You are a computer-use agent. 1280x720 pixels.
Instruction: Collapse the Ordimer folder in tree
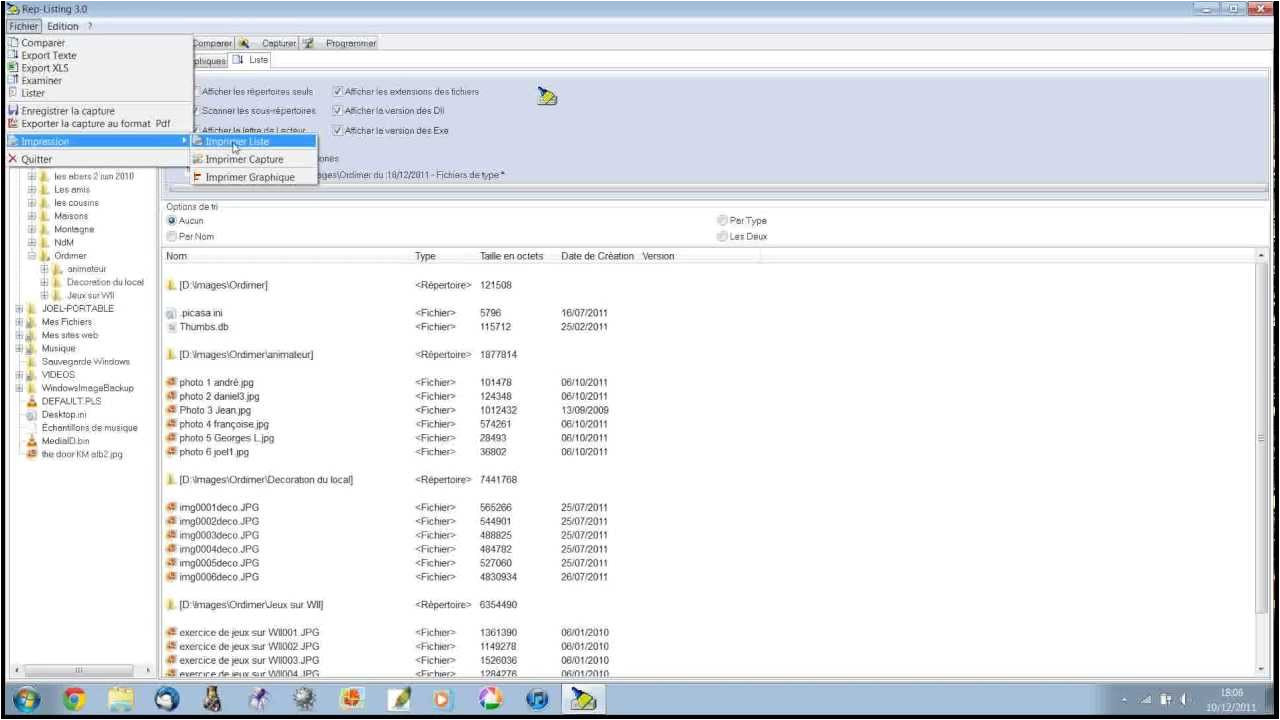32,256
